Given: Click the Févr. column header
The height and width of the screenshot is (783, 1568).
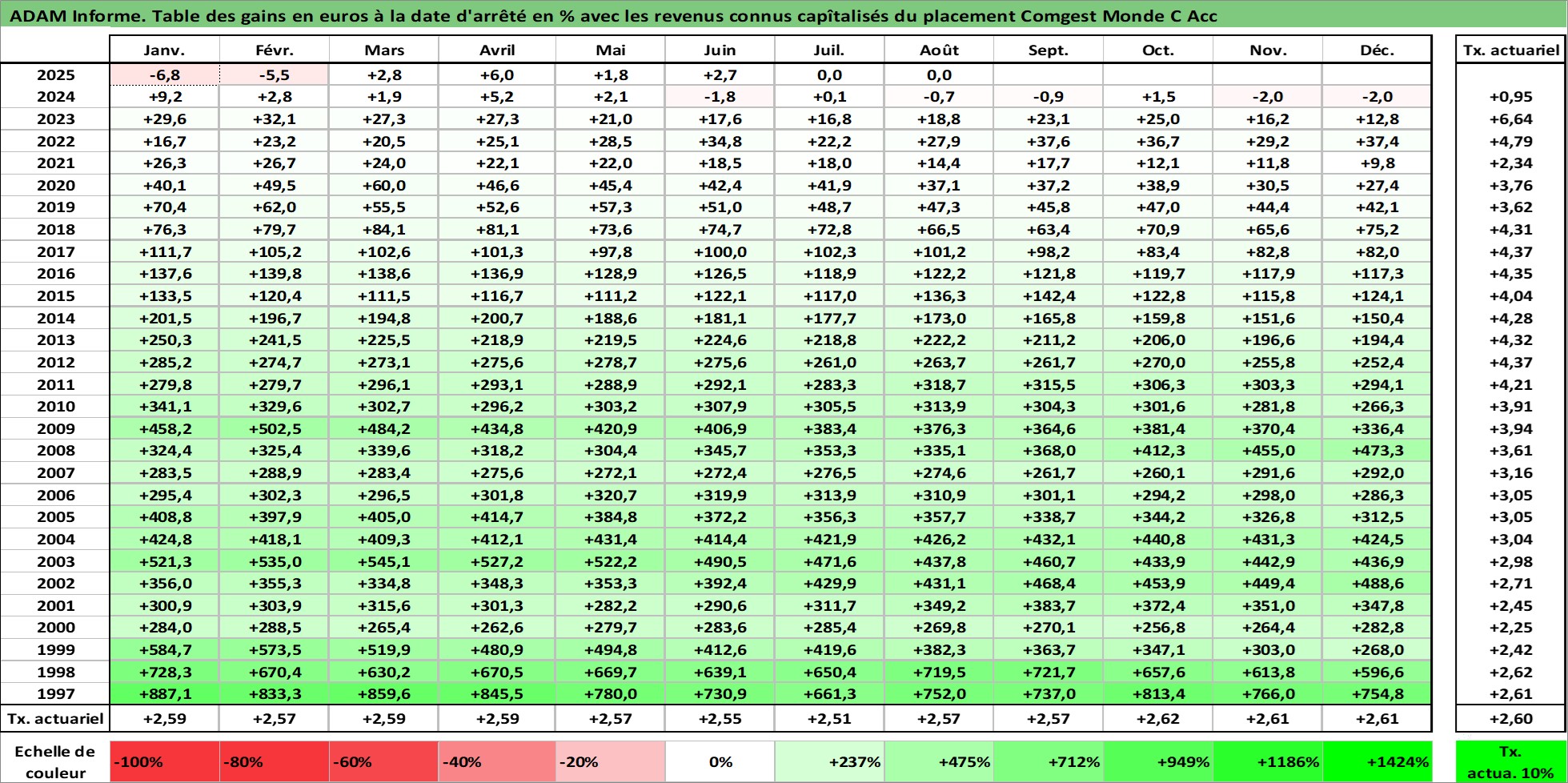Looking at the screenshot, I should pos(275,50).
